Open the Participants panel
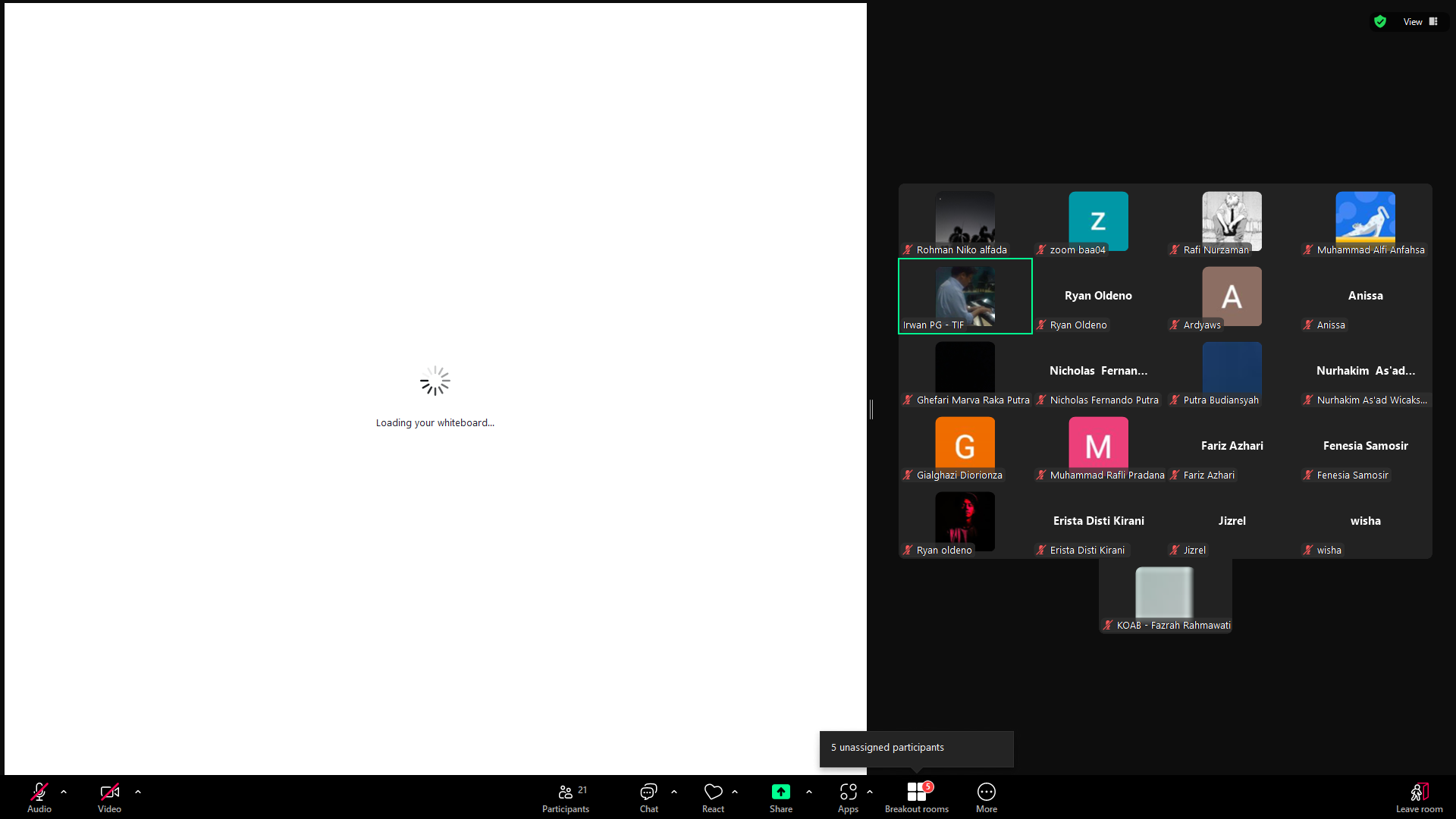 point(566,796)
